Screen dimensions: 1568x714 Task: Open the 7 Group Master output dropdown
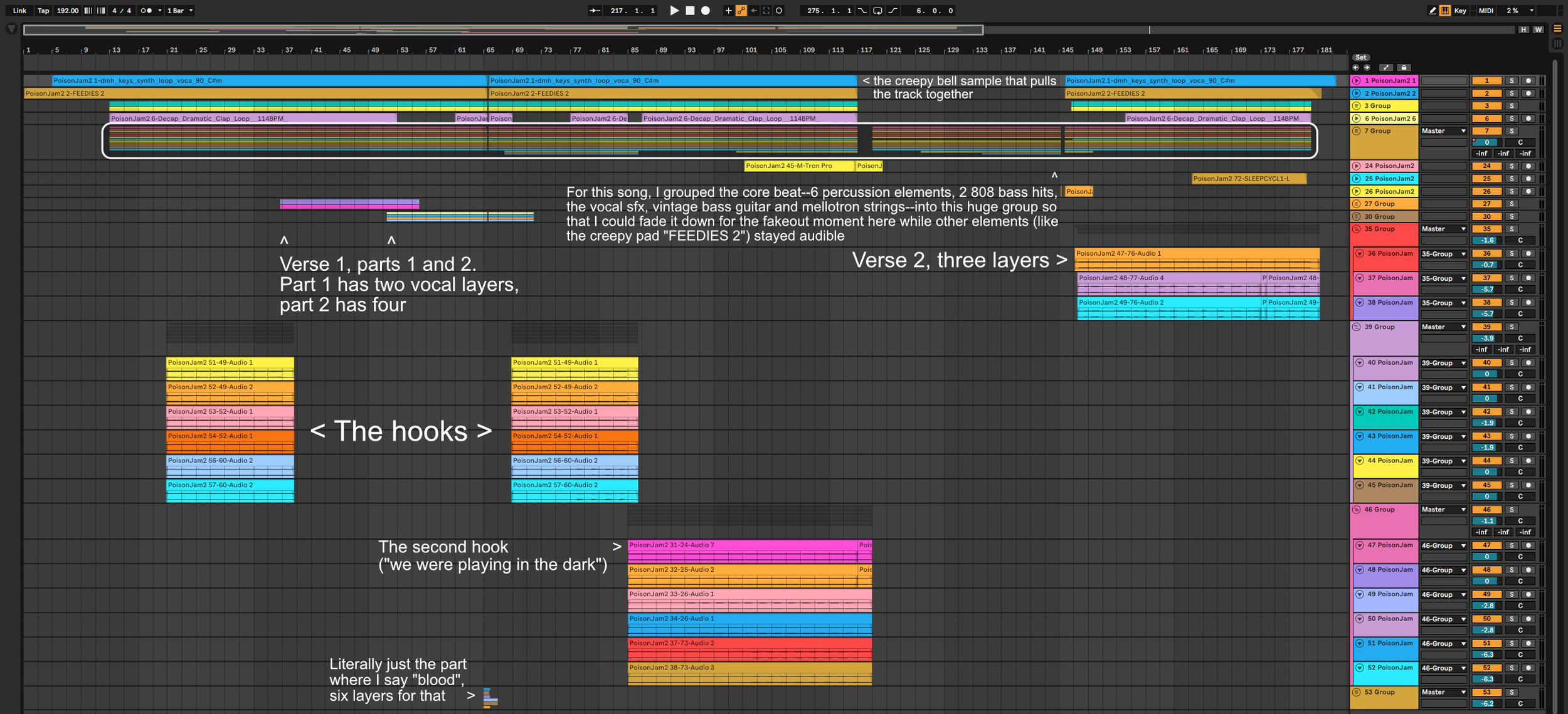coord(1444,131)
